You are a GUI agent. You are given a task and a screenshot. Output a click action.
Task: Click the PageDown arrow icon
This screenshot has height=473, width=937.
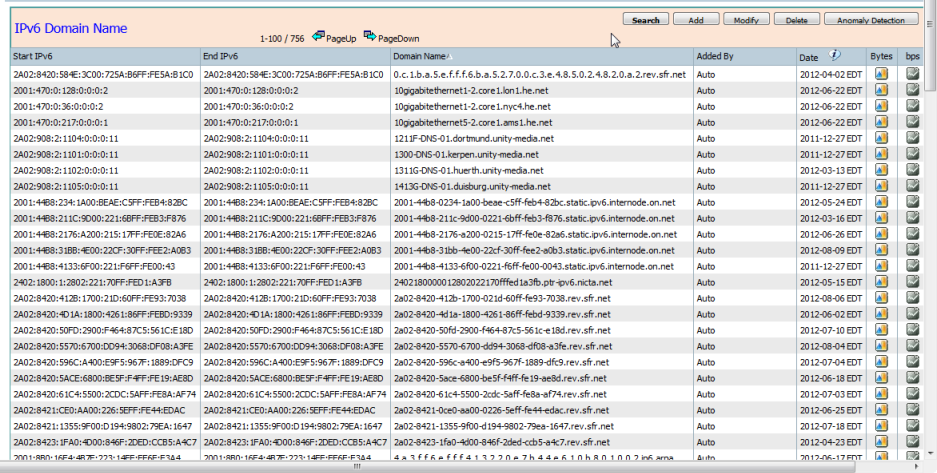tap(370, 36)
